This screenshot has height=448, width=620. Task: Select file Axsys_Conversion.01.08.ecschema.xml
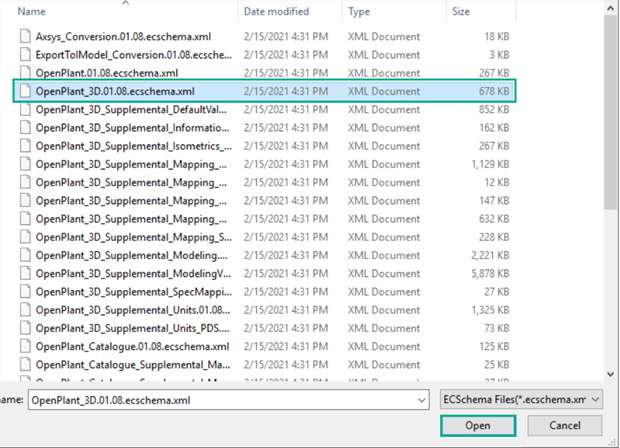123,36
